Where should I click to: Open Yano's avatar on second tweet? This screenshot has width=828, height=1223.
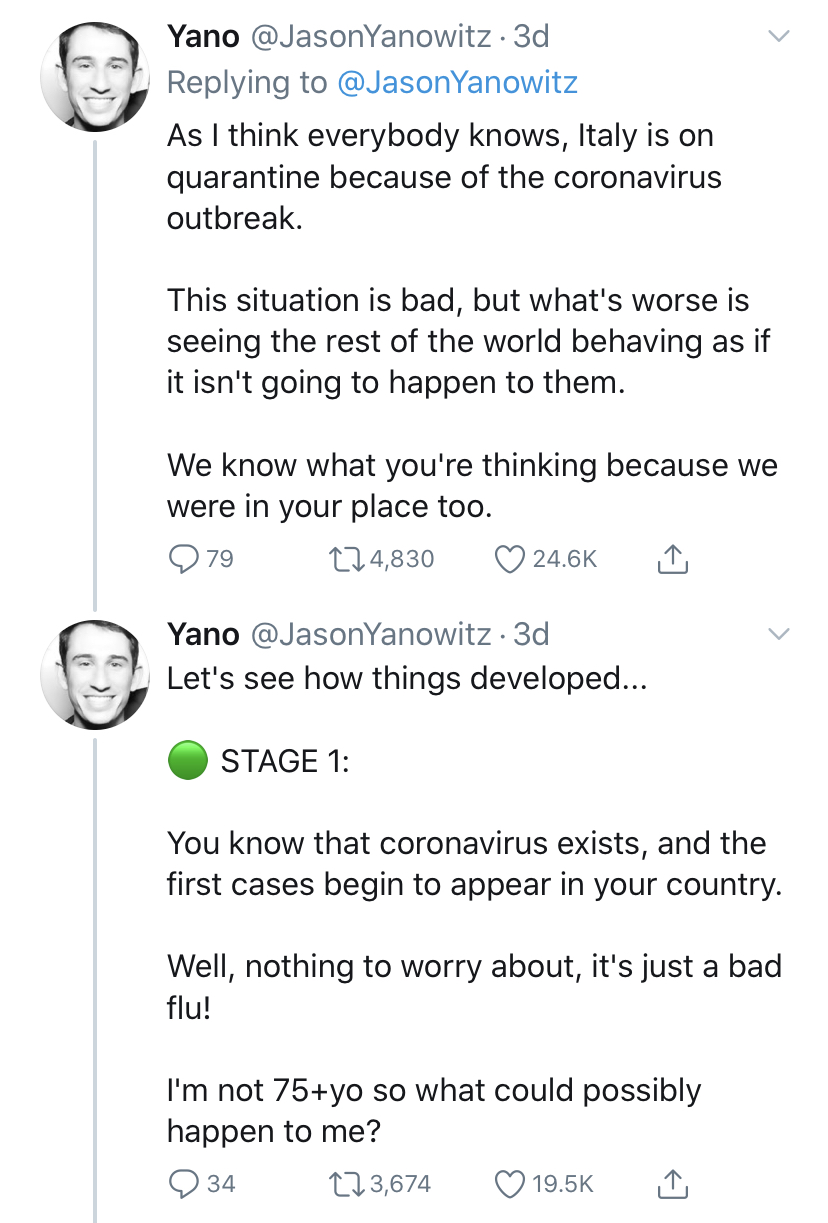[94, 673]
